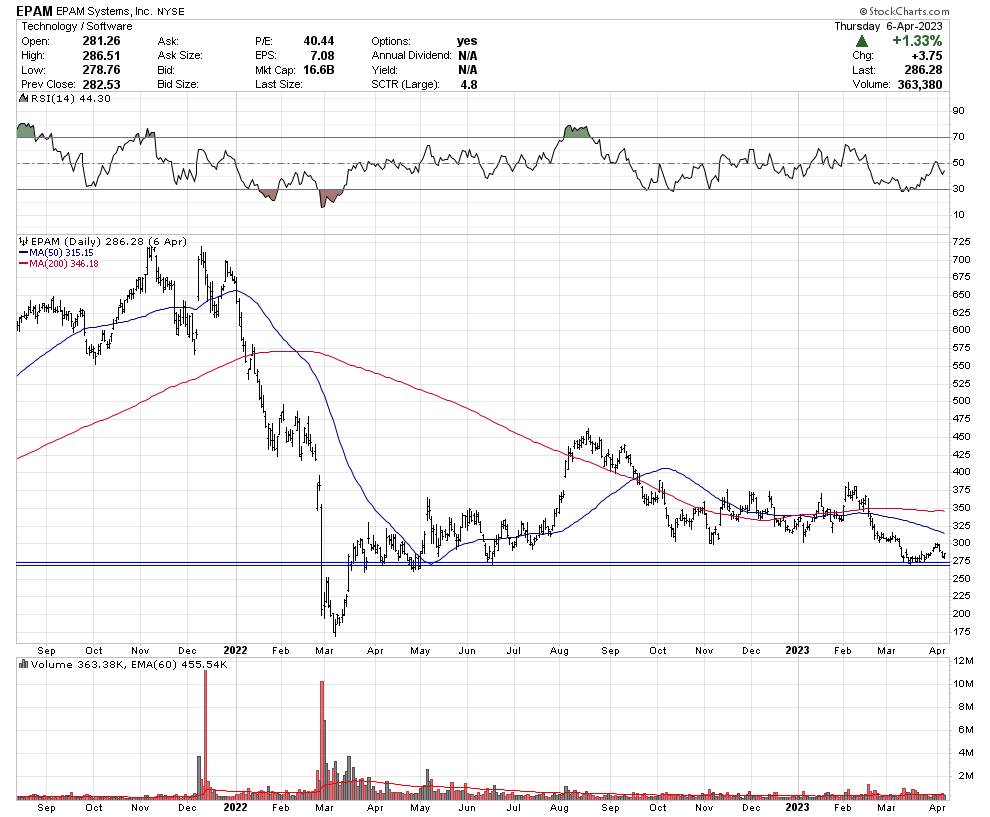Image resolution: width=990 pixels, height=817 pixels.
Task: Click the 'Ask Size:' label
Action: 180,55
